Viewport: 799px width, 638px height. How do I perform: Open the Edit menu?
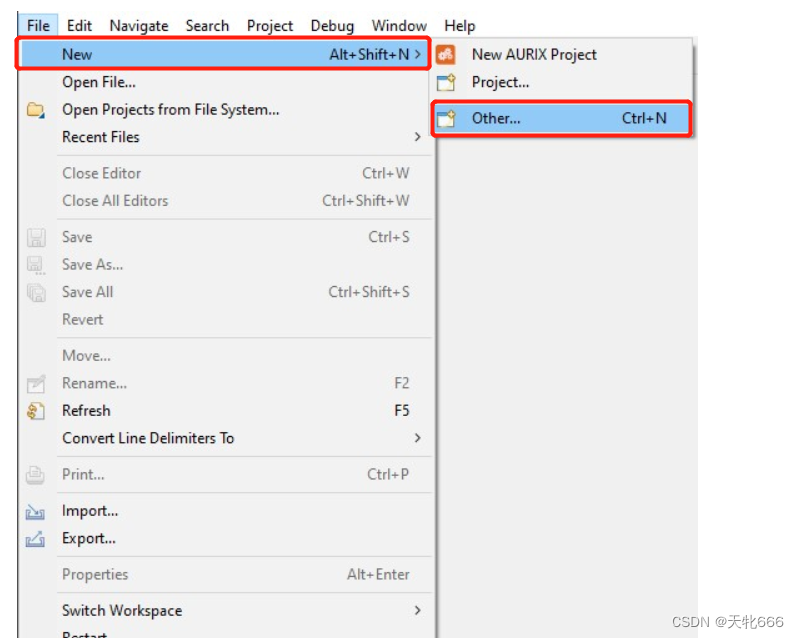coord(79,25)
